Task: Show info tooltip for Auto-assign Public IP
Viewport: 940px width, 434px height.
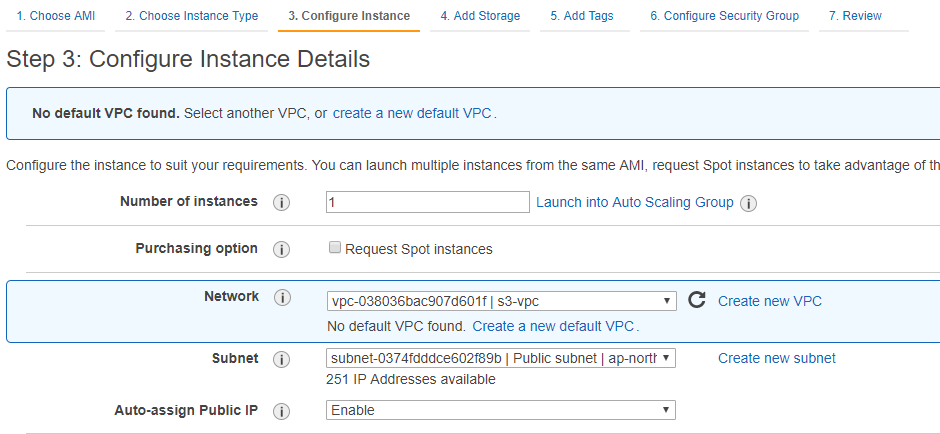Action: pyautogui.click(x=281, y=411)
